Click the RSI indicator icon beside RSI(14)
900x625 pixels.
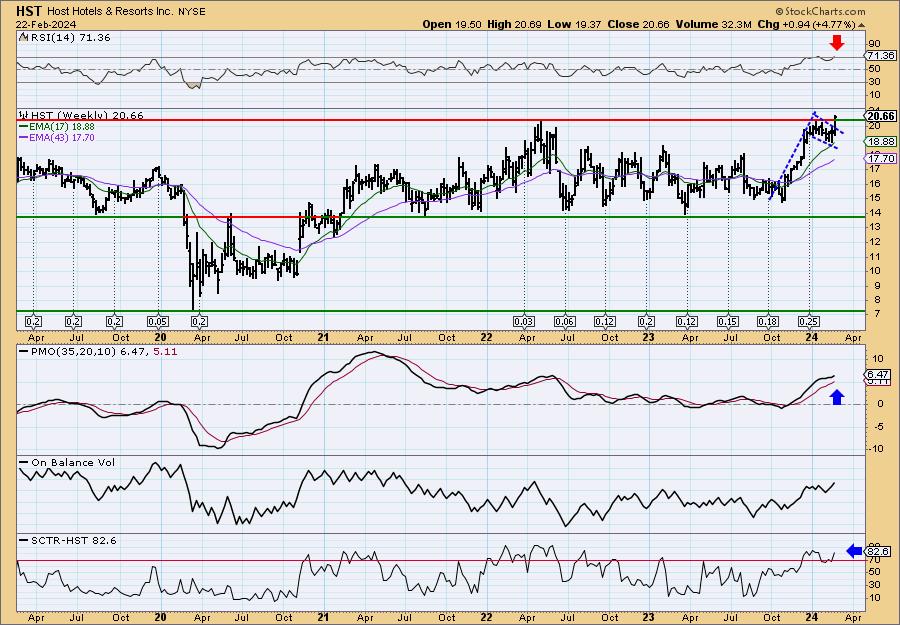[23, 38]
